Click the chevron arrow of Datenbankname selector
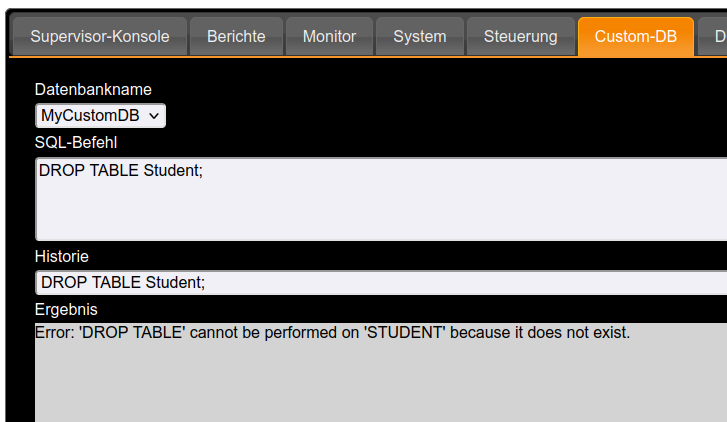The width and height of the screenshot is (727, 422). click(154, 116)
